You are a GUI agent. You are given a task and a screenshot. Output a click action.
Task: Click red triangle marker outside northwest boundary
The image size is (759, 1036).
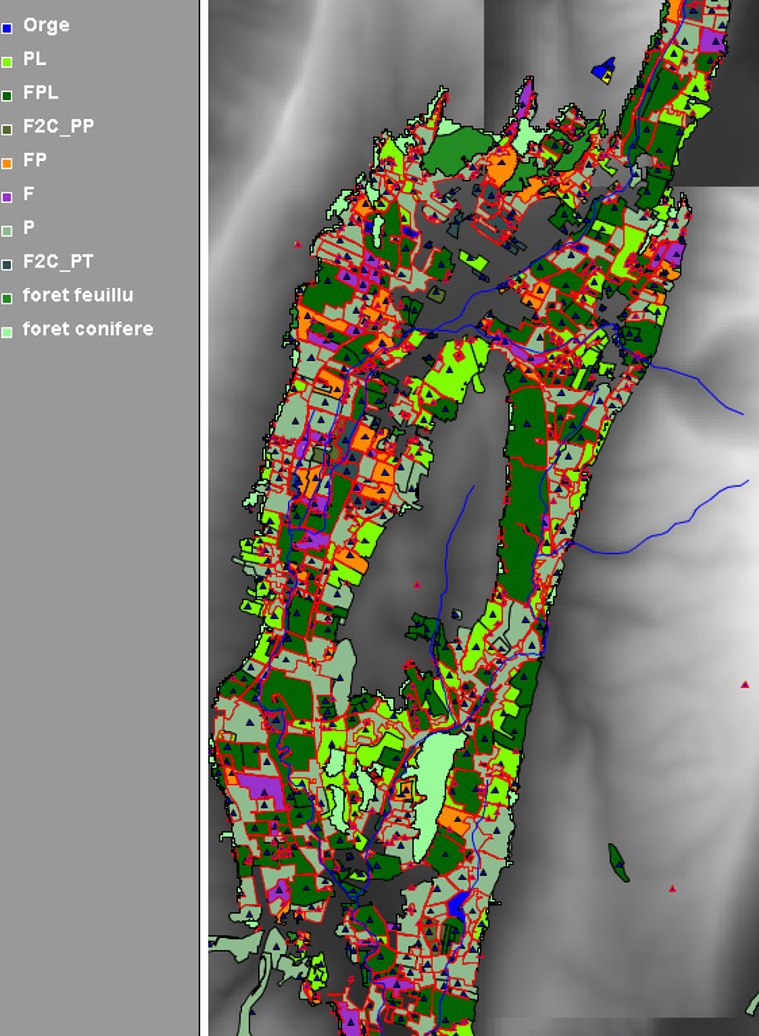tap(297, 244)
